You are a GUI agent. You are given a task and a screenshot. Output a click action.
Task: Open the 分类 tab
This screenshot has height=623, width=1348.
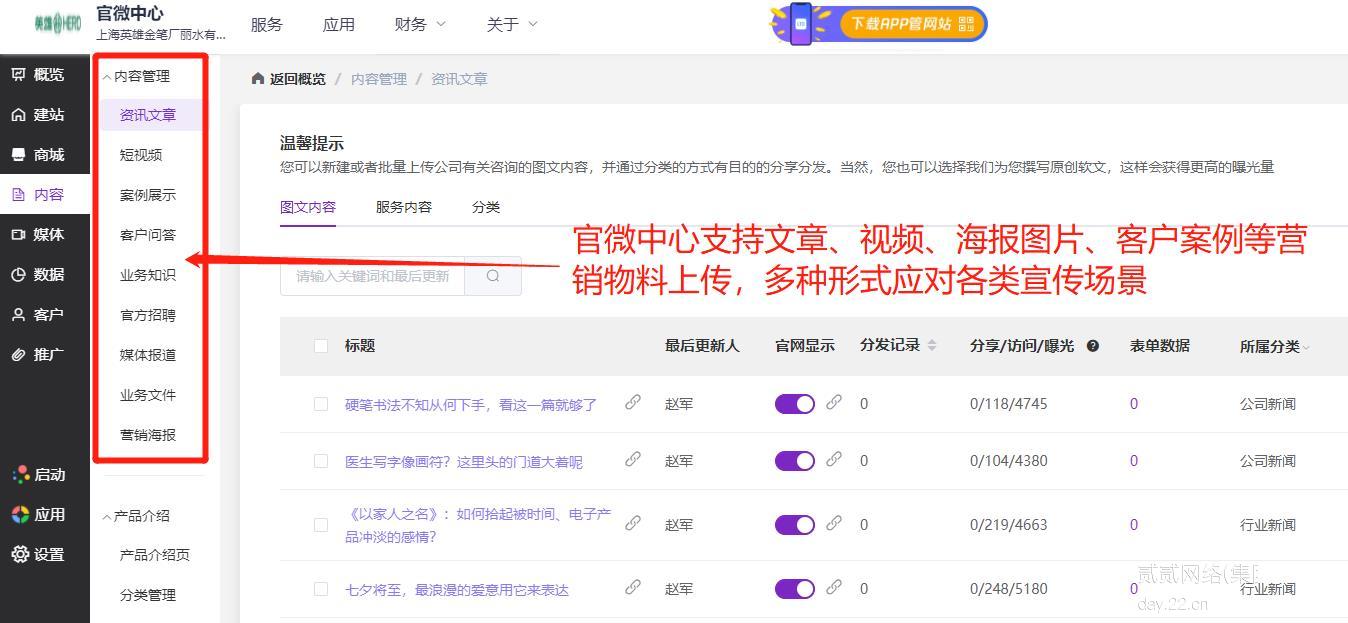[486, 207]
